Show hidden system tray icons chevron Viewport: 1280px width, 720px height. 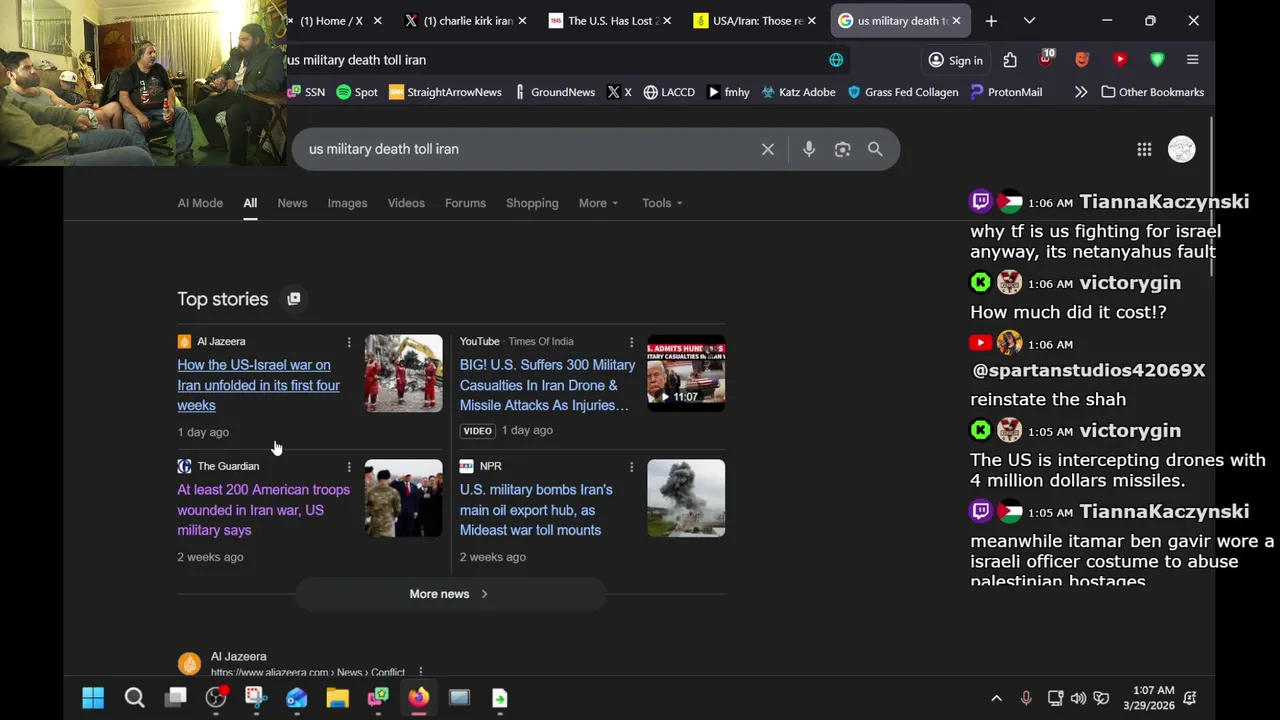[996, 698]
